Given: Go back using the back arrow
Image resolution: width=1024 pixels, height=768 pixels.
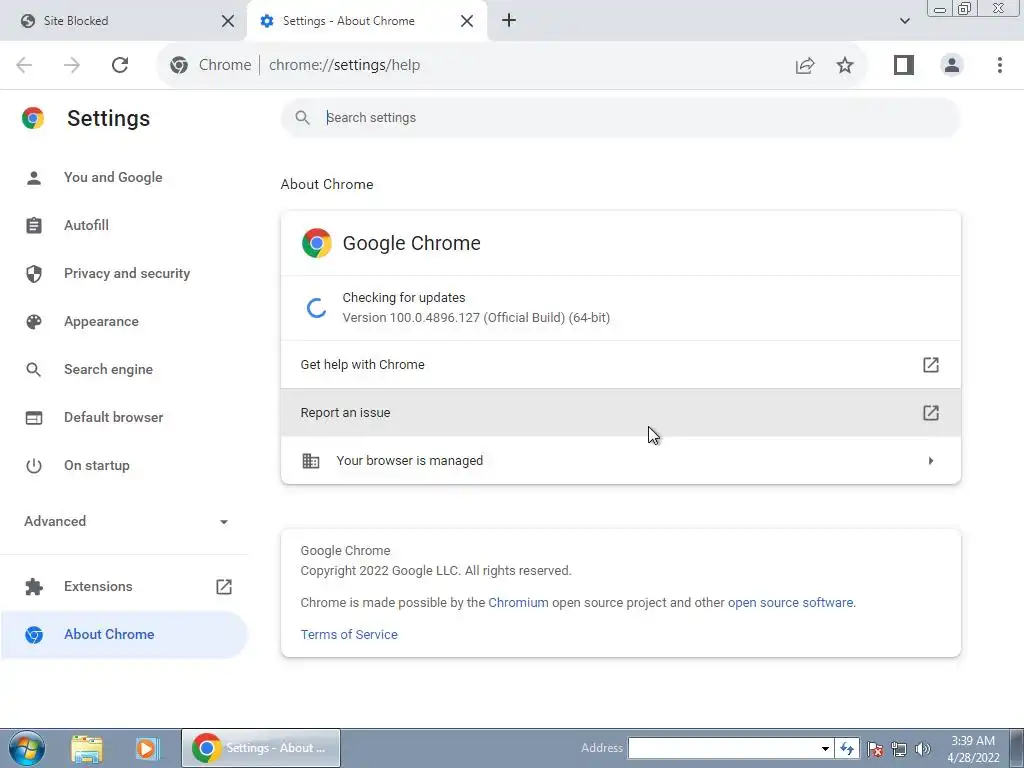Looking at the screenshot, I should click(24, 65).
